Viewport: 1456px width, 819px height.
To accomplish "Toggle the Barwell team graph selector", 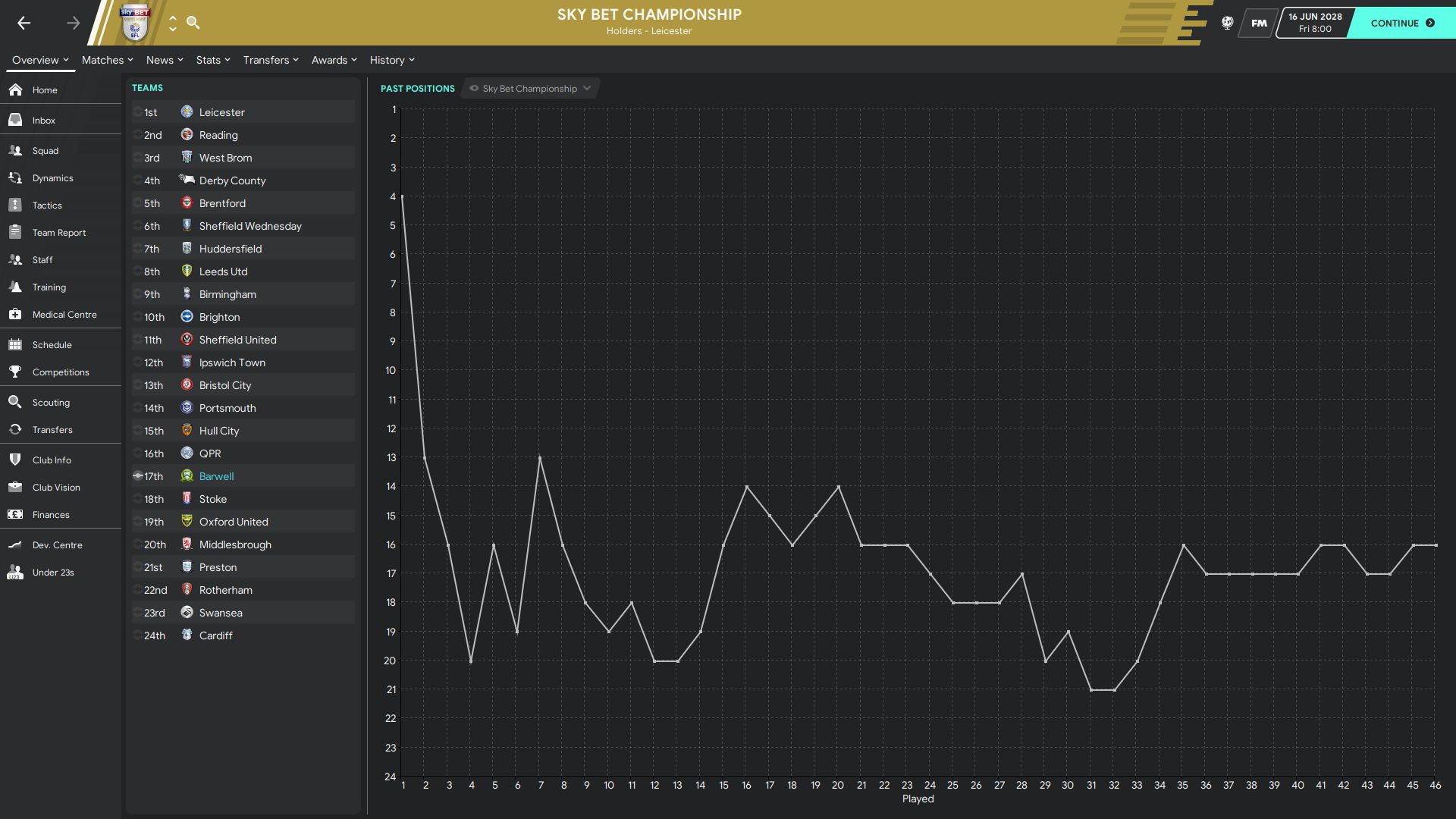I will click(x=137, y=476).
